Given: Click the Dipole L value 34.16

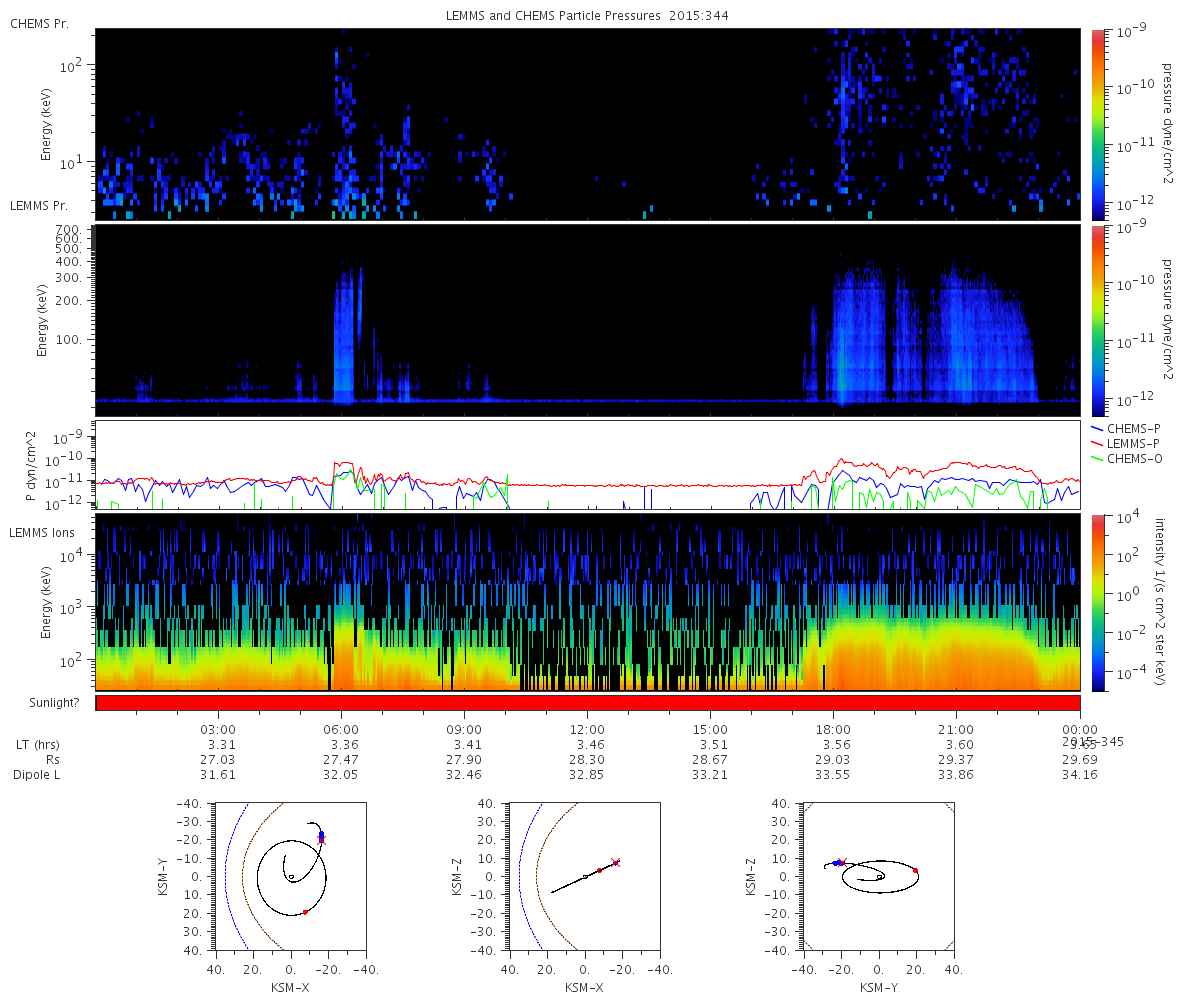Looking at the screenshot, I should (1080, 775).
